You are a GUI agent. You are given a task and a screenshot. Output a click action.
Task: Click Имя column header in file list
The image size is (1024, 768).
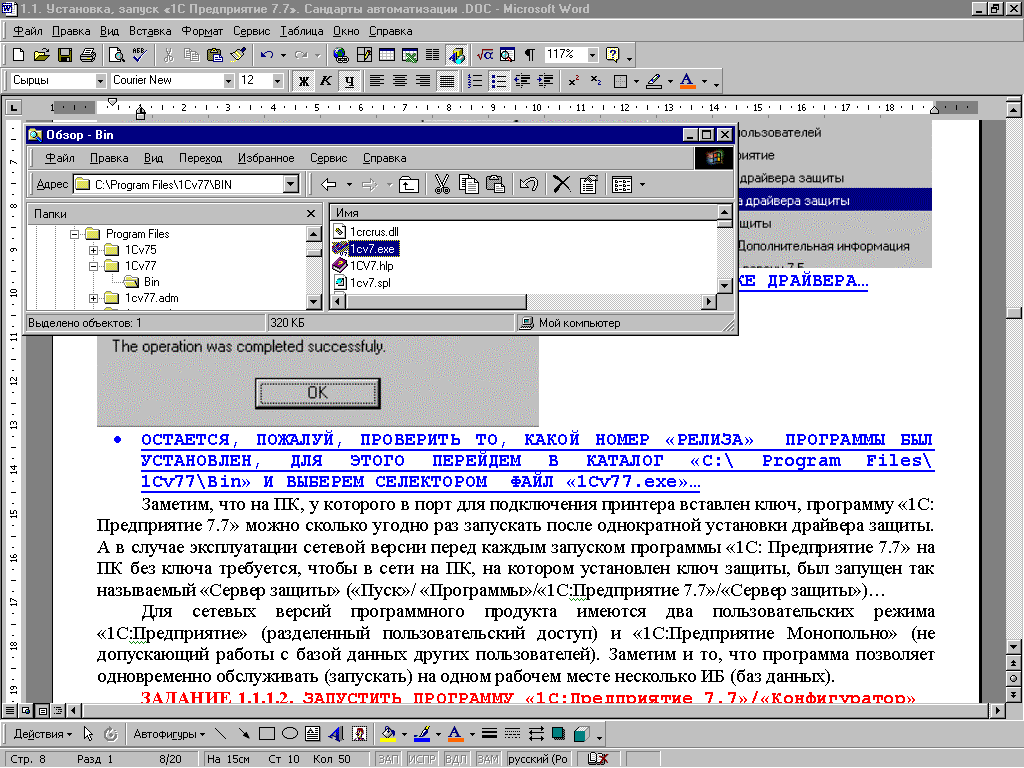(522, 213)
